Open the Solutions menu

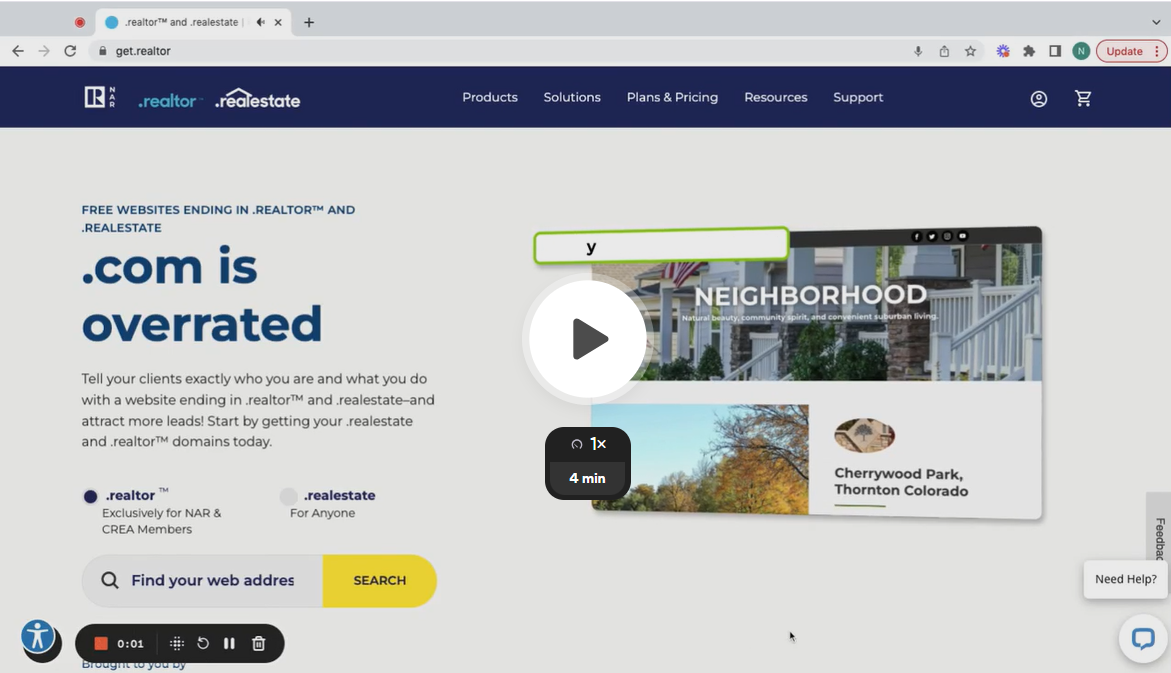572,97
